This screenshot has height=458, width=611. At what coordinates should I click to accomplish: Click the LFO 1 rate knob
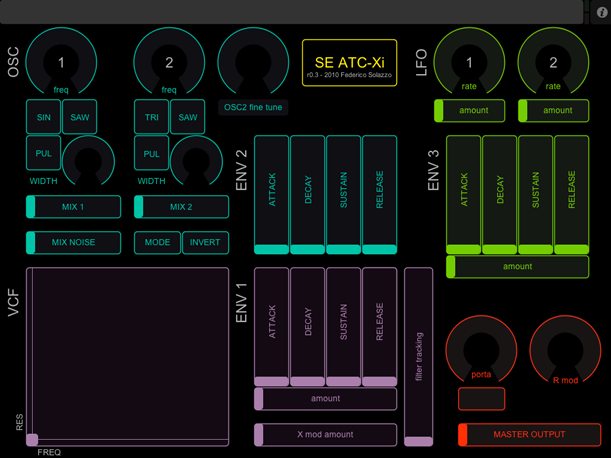pyautogui.click(x=469, y=62)
